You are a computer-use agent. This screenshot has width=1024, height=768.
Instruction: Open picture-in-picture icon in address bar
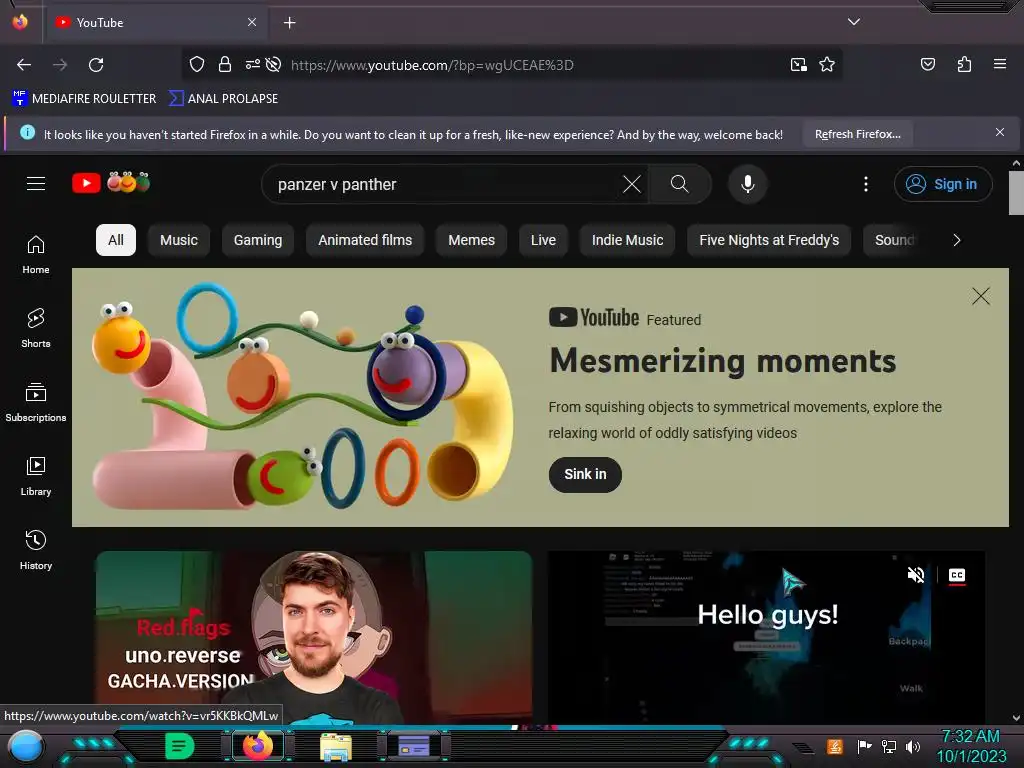pyautogui.click(x=798, y=65)
